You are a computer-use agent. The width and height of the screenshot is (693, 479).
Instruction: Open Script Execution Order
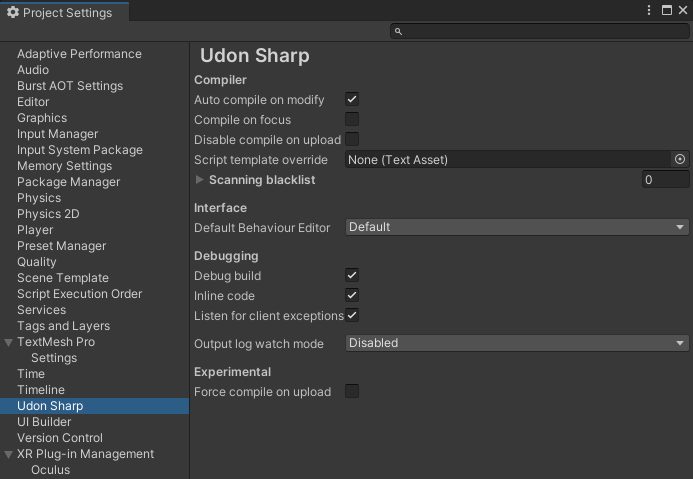[80, 294]
